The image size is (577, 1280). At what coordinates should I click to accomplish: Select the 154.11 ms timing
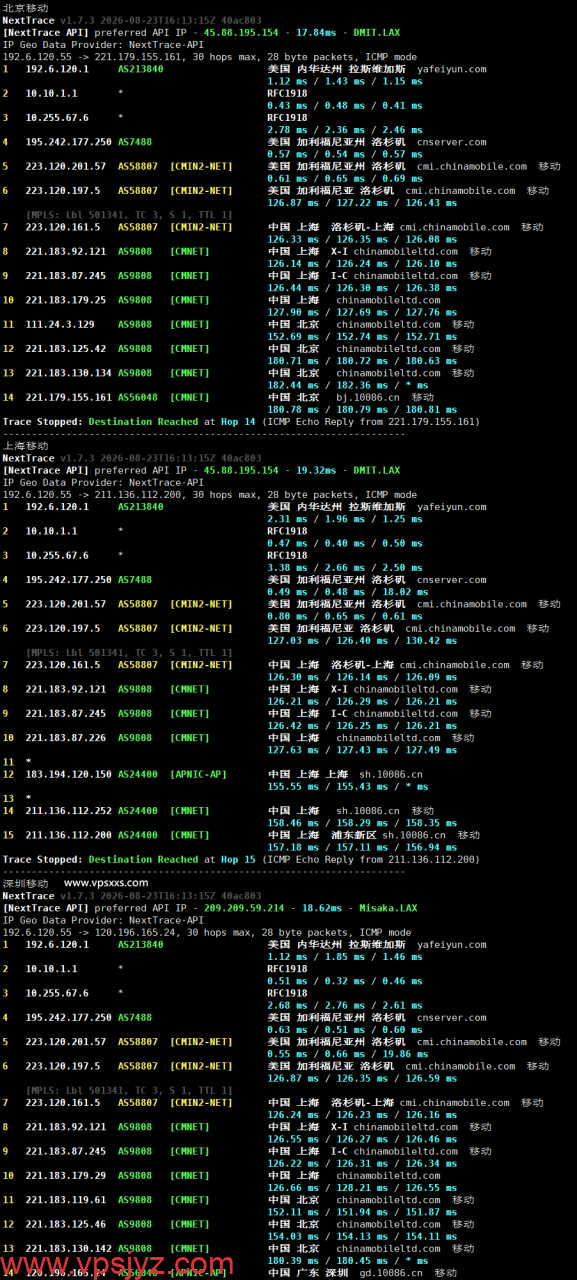pos(433,1236)
